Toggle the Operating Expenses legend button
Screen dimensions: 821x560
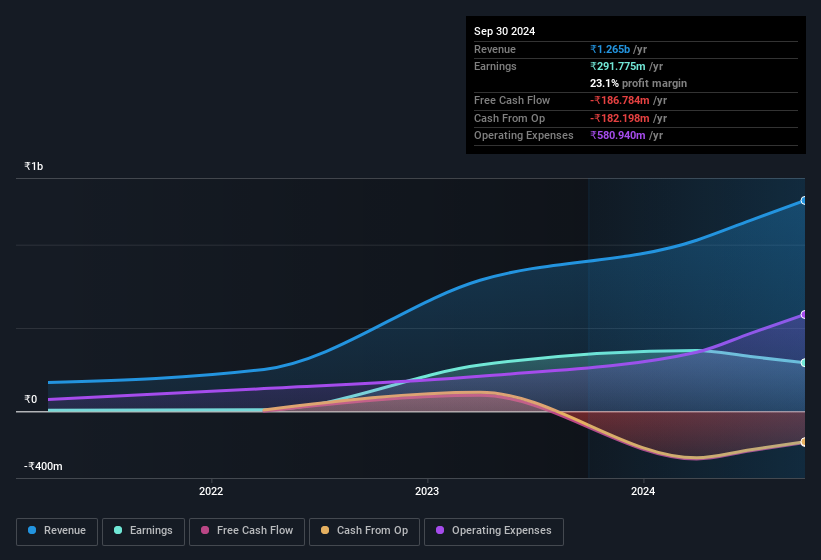tap(494, 531)
